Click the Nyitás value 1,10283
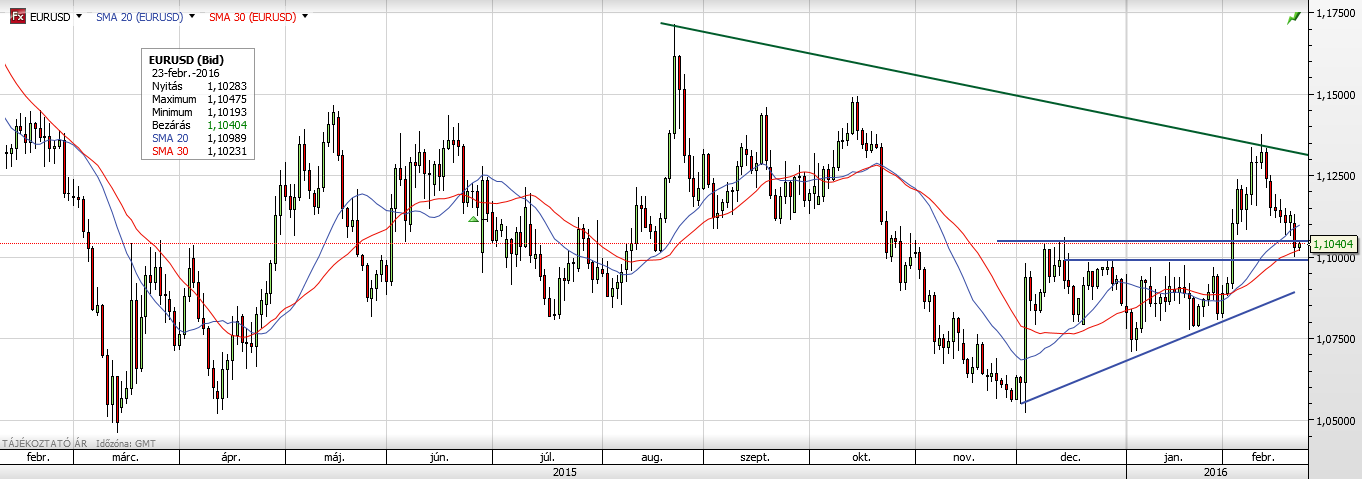 (x=226, y=87)
